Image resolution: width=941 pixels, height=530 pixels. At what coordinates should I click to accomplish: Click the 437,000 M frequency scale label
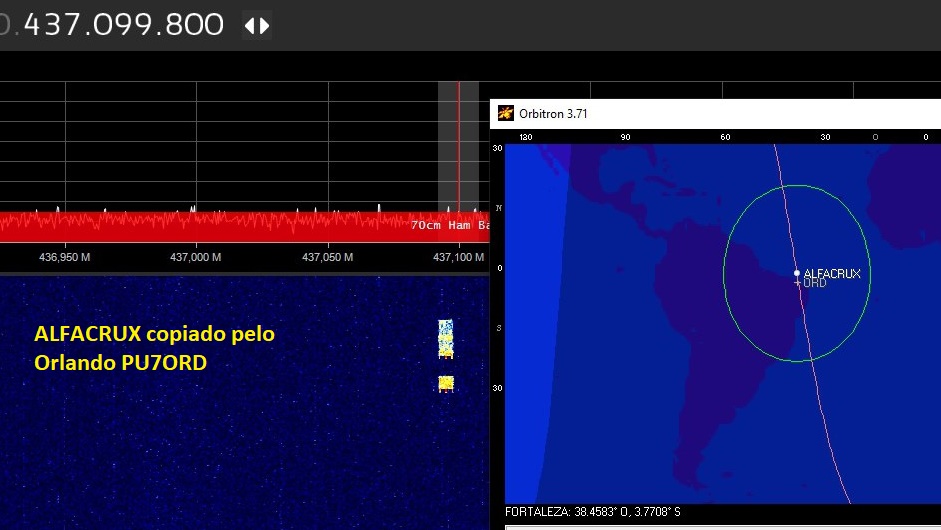click(196, 257)
